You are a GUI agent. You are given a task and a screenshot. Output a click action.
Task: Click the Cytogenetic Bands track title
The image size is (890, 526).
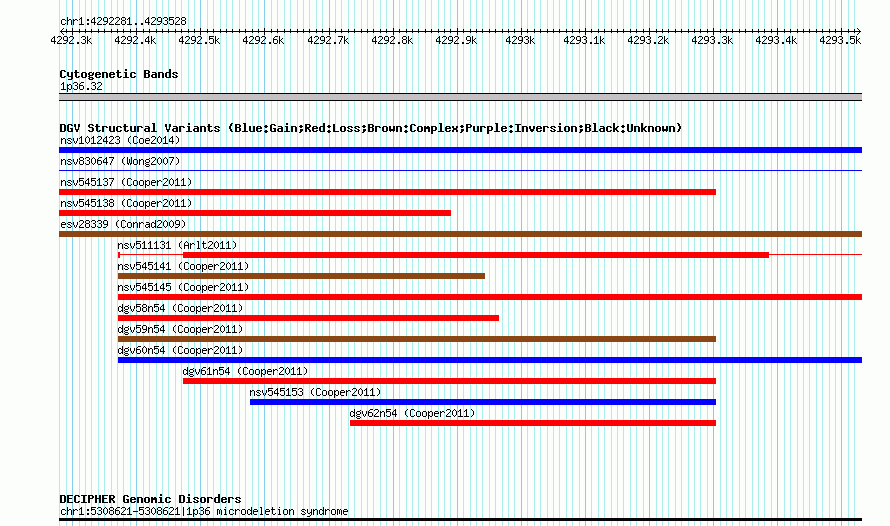coord(119,74)
